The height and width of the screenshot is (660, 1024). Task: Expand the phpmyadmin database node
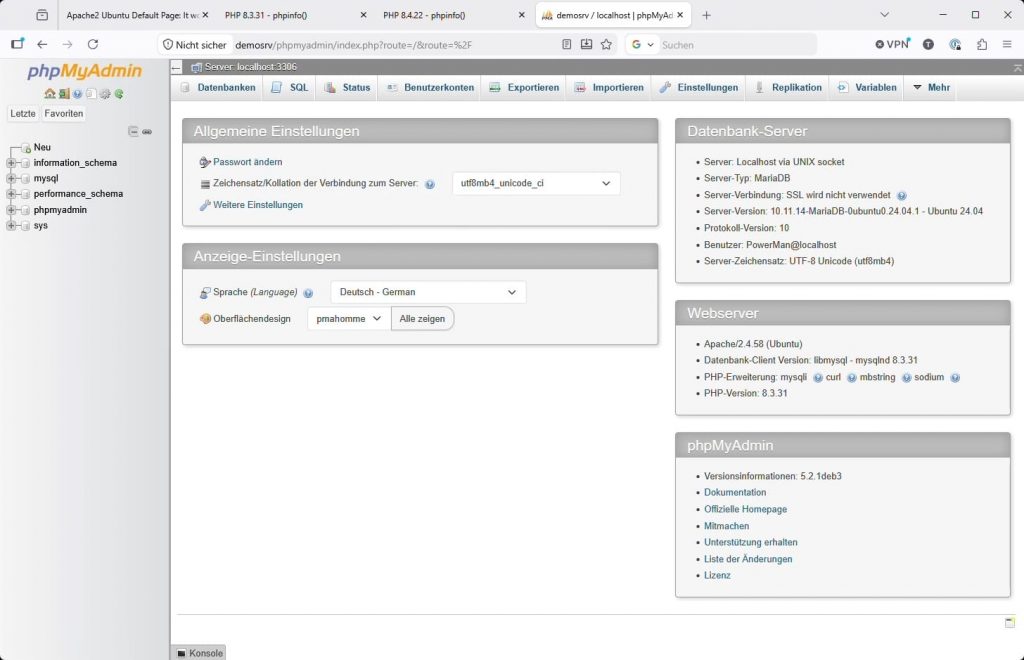pos(10,210)
